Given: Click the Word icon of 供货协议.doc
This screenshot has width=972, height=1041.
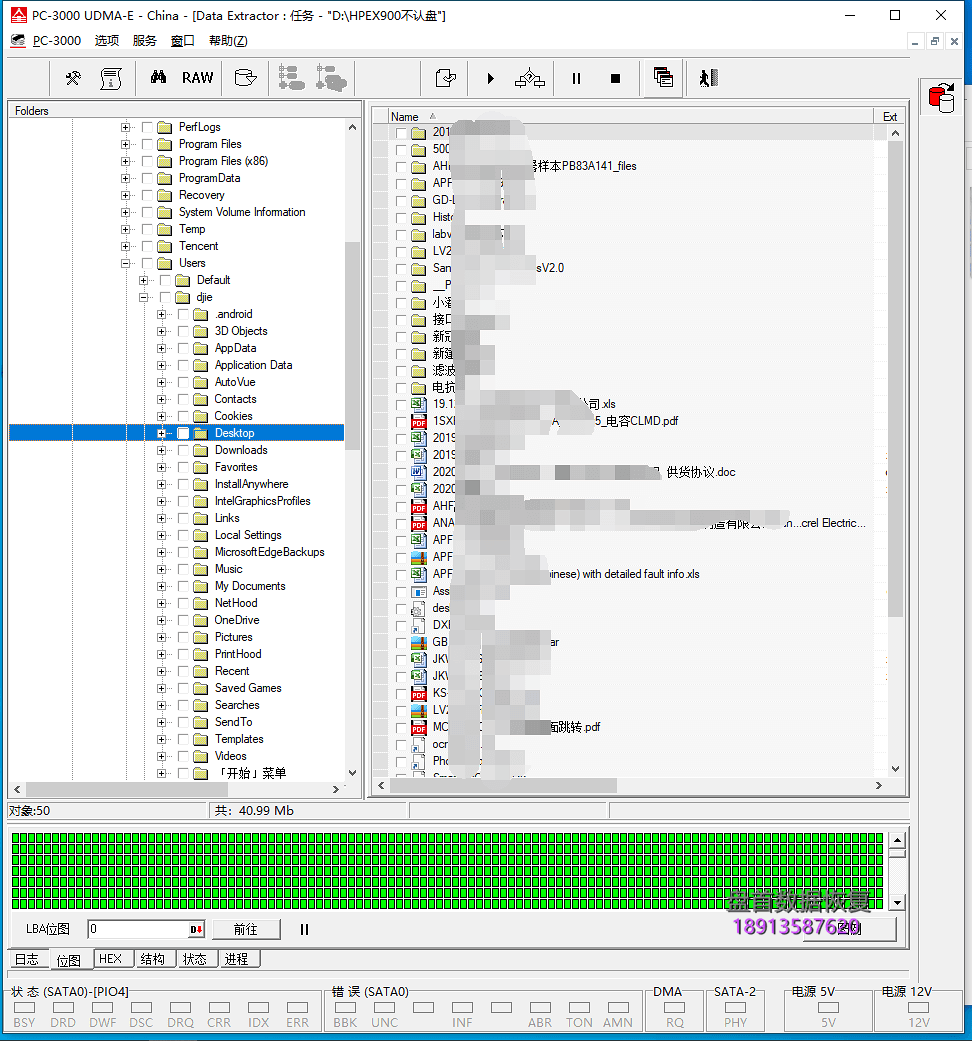Looking at the screenshot, I should click(x=418, y=472).
